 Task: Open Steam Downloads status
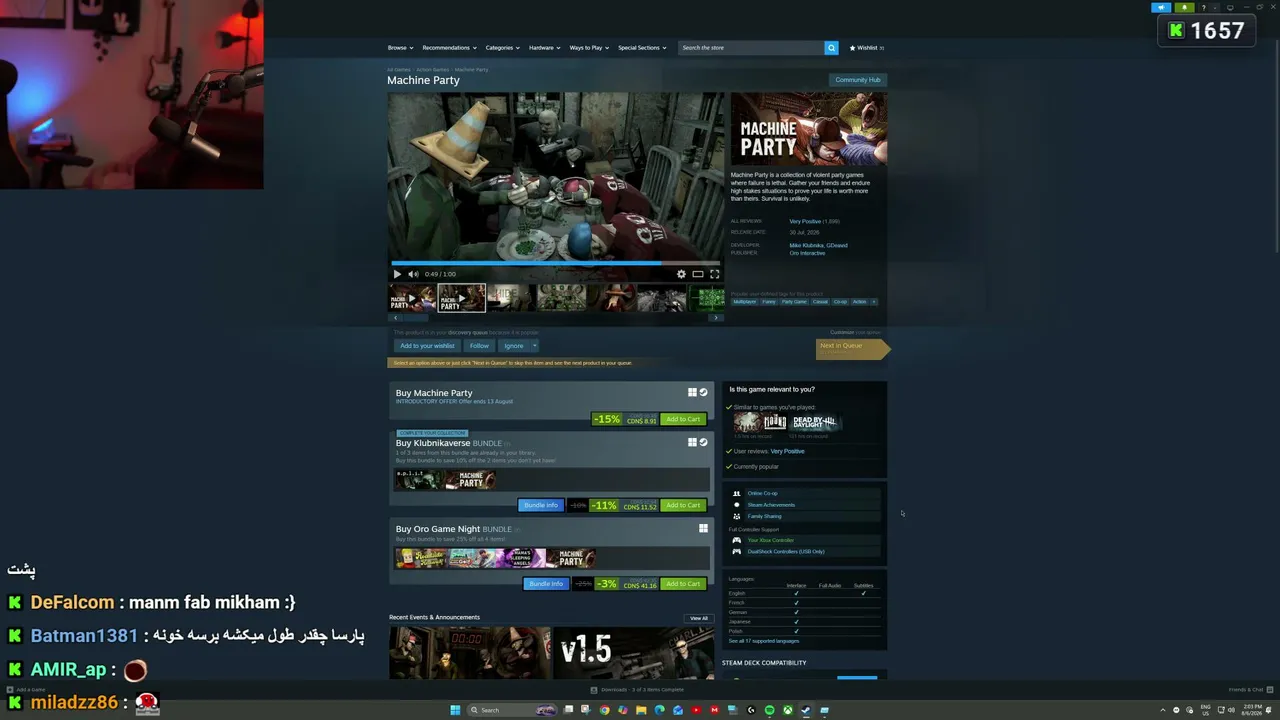point(637,690)
